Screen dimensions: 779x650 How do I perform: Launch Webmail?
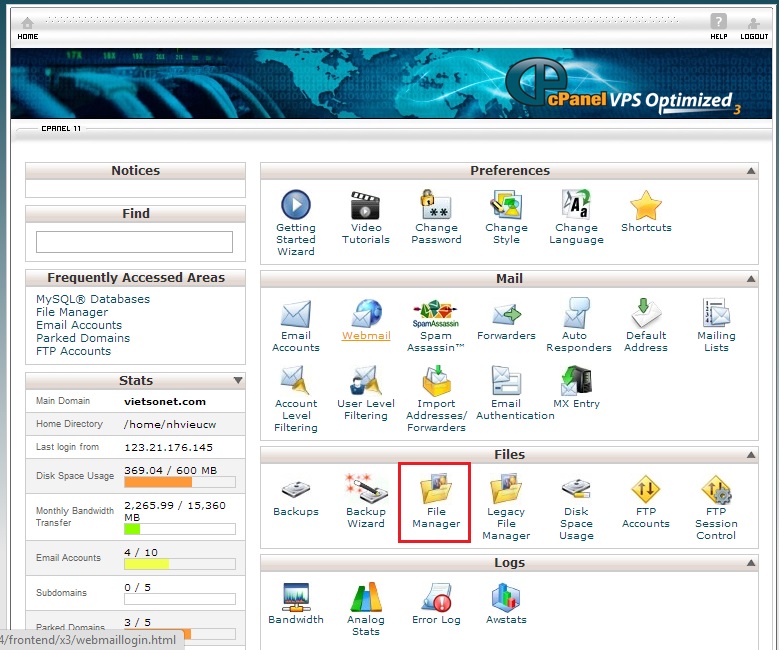366,320
